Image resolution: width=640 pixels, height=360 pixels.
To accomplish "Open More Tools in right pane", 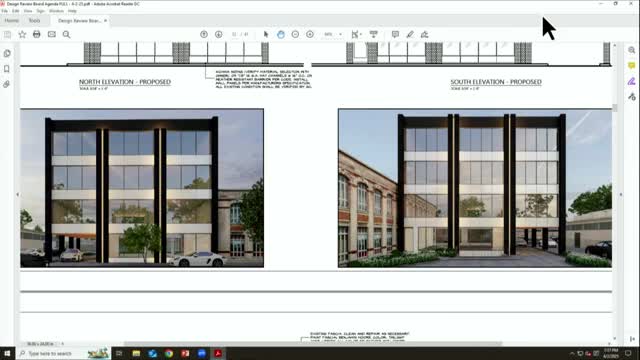I will pos(632,97).
